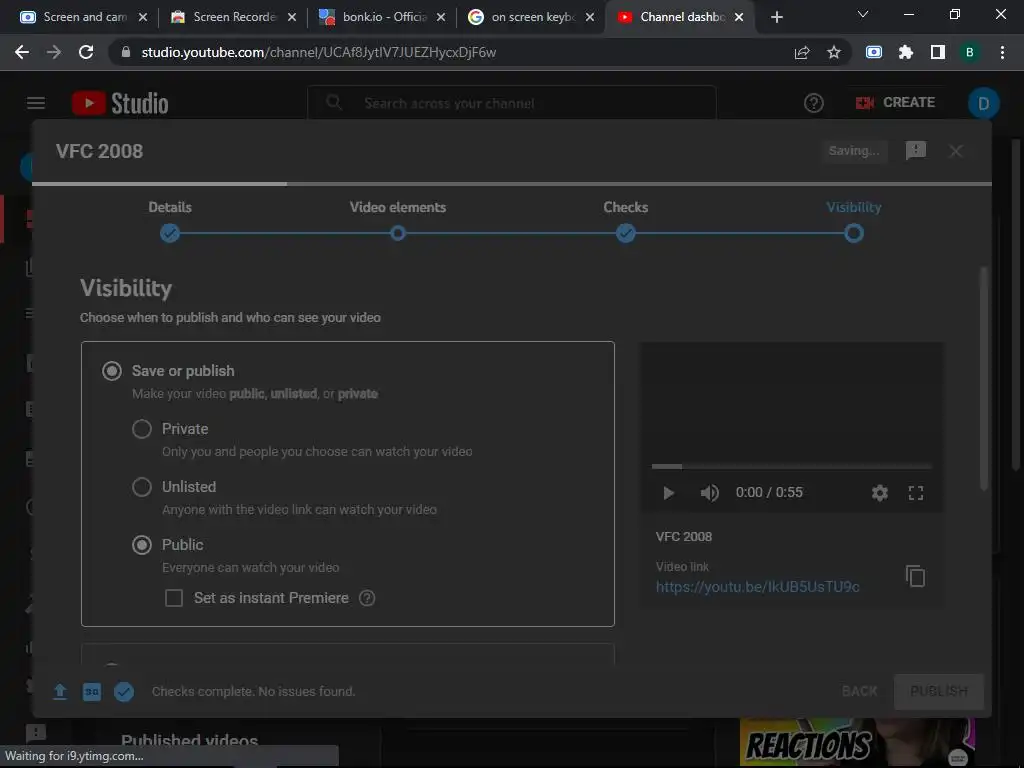Viewport: 1024px width, 768px height.
Task: Go to the Visibility step
Action: [x=854, y=221]
